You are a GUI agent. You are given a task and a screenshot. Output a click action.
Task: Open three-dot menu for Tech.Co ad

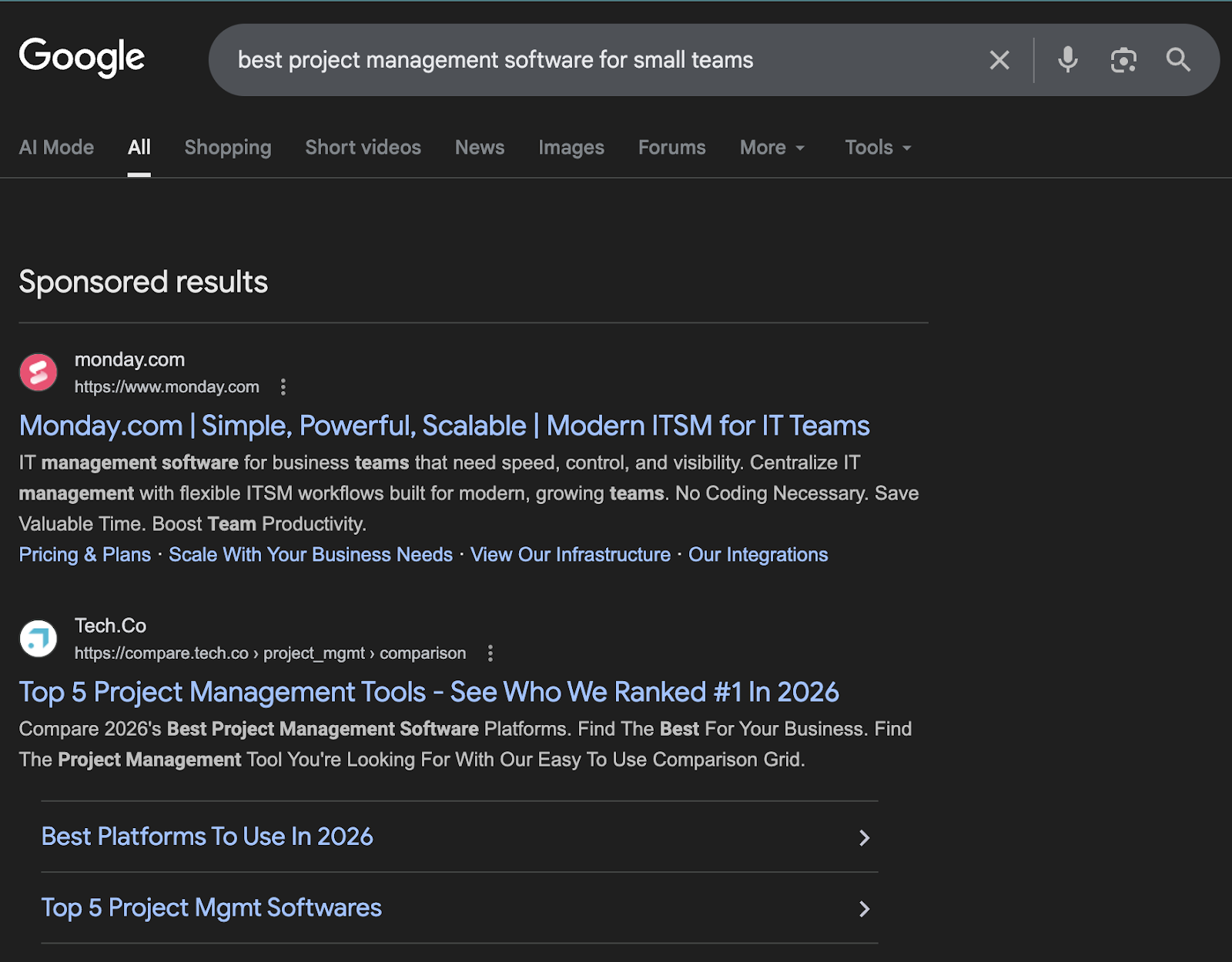(x=490, y=653)
